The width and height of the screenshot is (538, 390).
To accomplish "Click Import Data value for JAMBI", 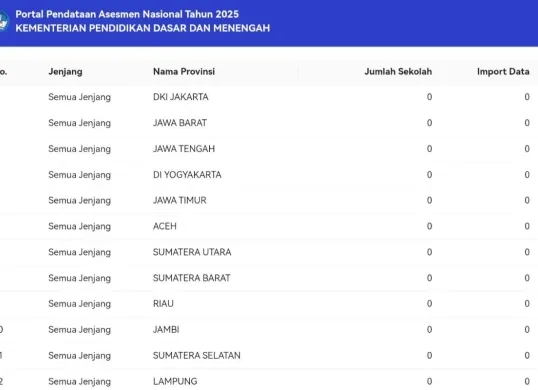I will pos(527,330).
